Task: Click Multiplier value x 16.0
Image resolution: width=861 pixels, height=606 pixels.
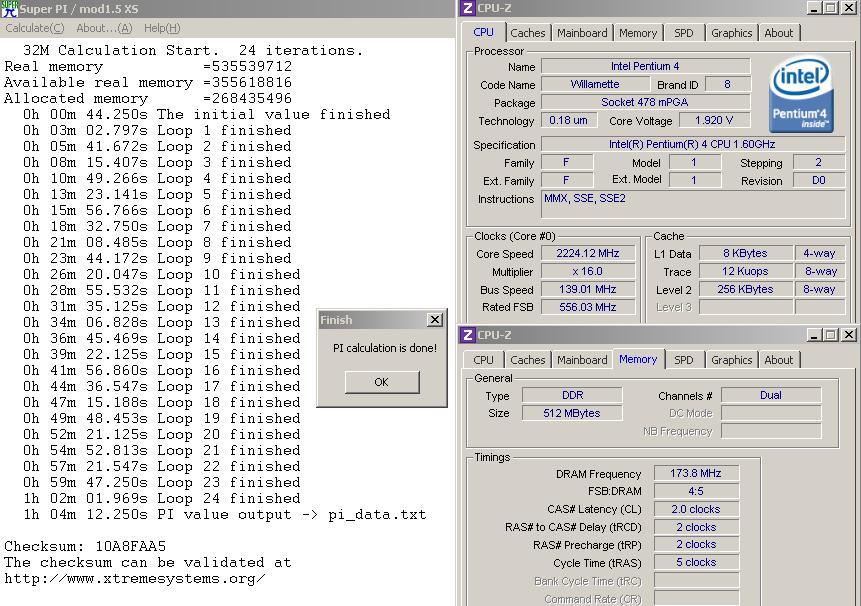Action: (x=588, y=271)
